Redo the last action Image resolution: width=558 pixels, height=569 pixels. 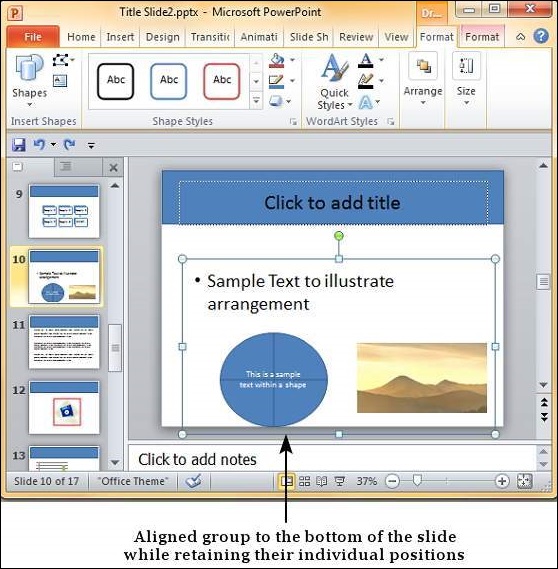[70, 145]
